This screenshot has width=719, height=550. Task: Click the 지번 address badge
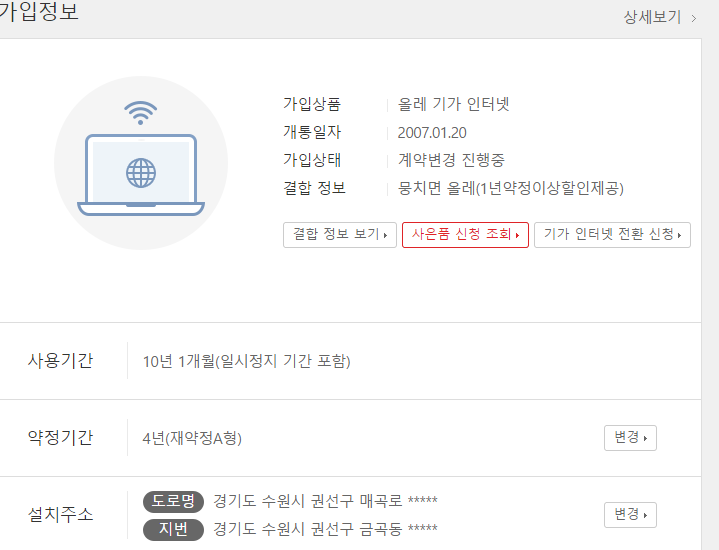tap(173, 529)
